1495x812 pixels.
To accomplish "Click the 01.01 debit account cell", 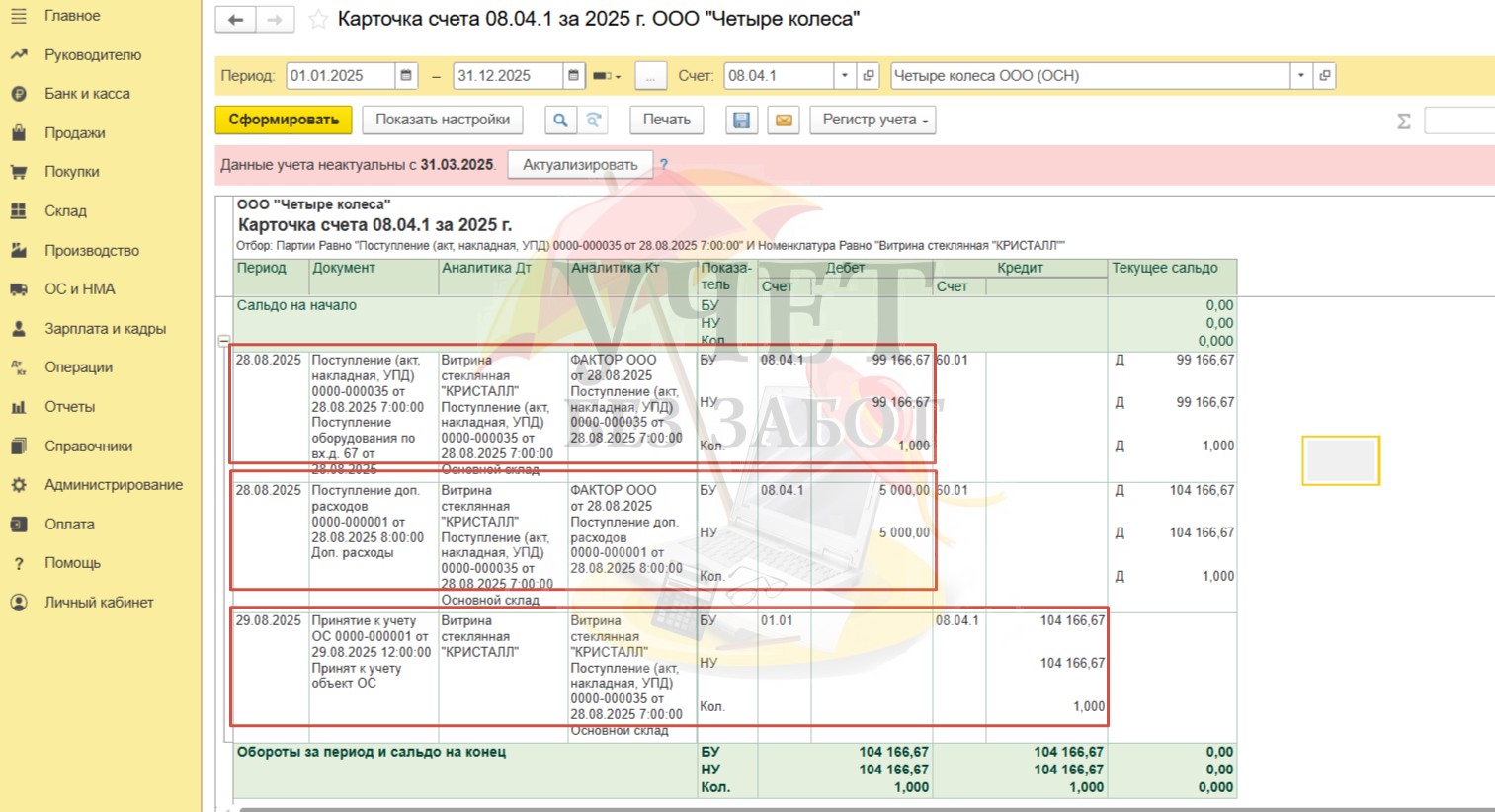I will 785,621.
